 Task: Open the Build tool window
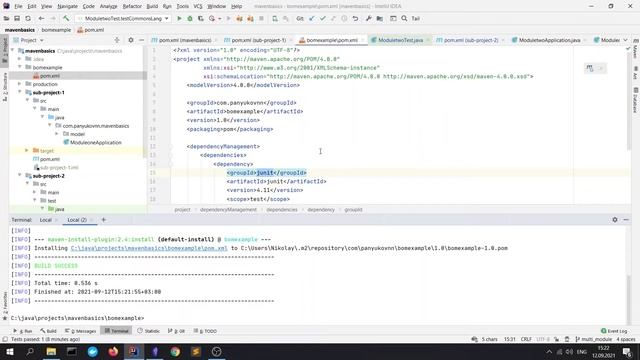[49, 331]
